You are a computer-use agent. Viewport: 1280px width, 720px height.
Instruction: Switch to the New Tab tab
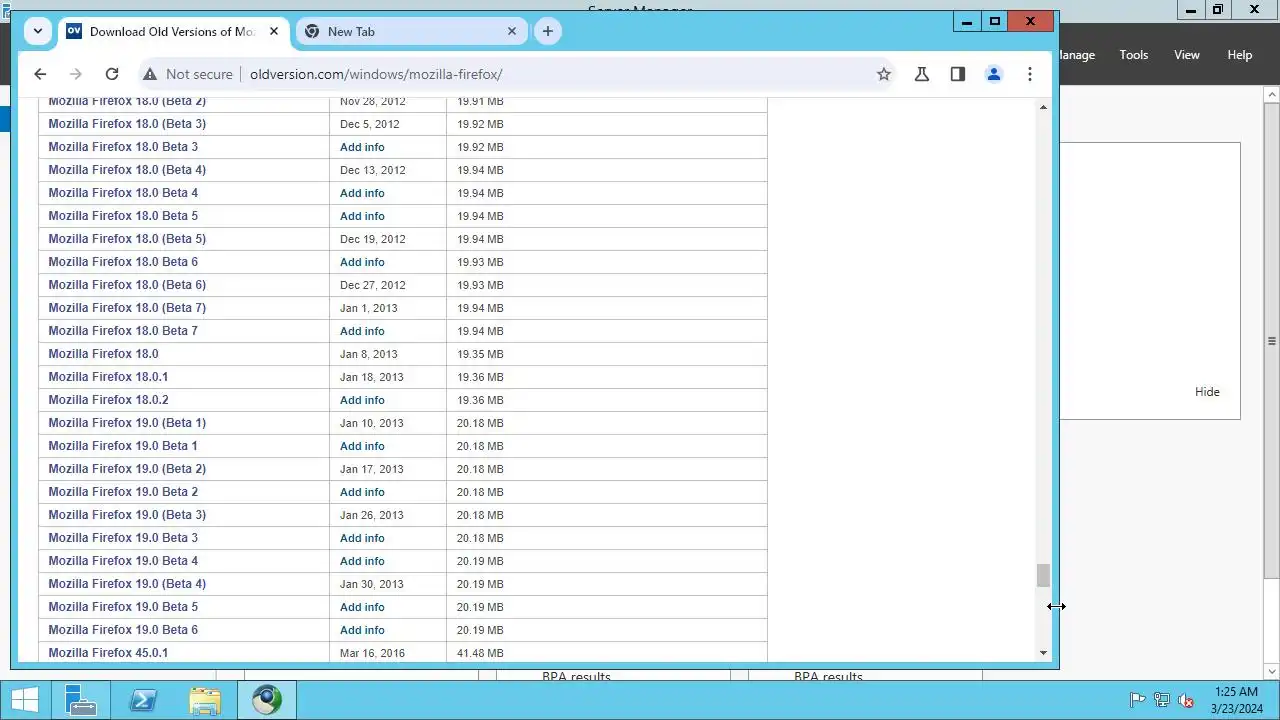pyautogui.click(x=410, y=31)
